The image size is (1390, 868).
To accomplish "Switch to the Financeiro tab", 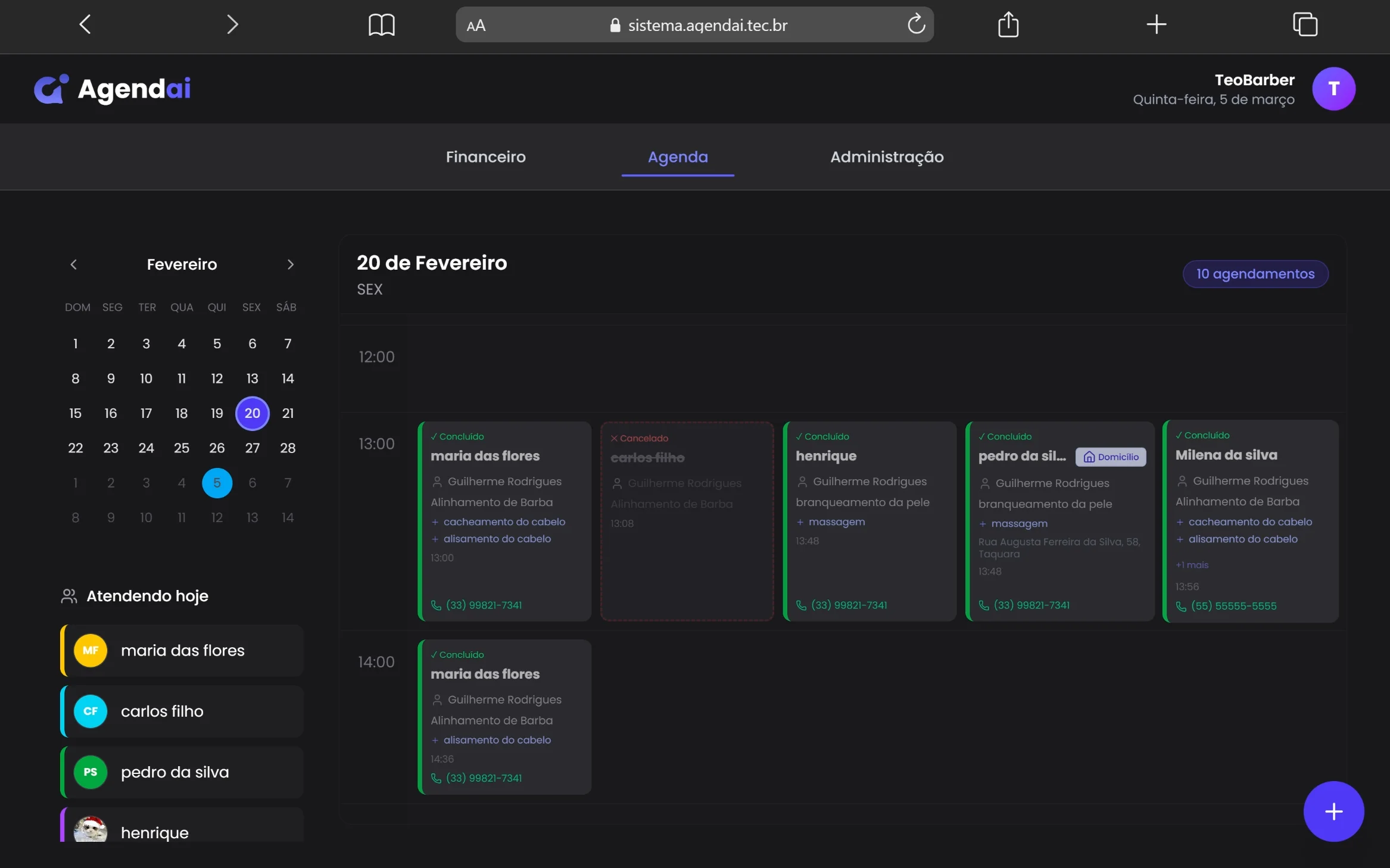I will click(485, 157).
